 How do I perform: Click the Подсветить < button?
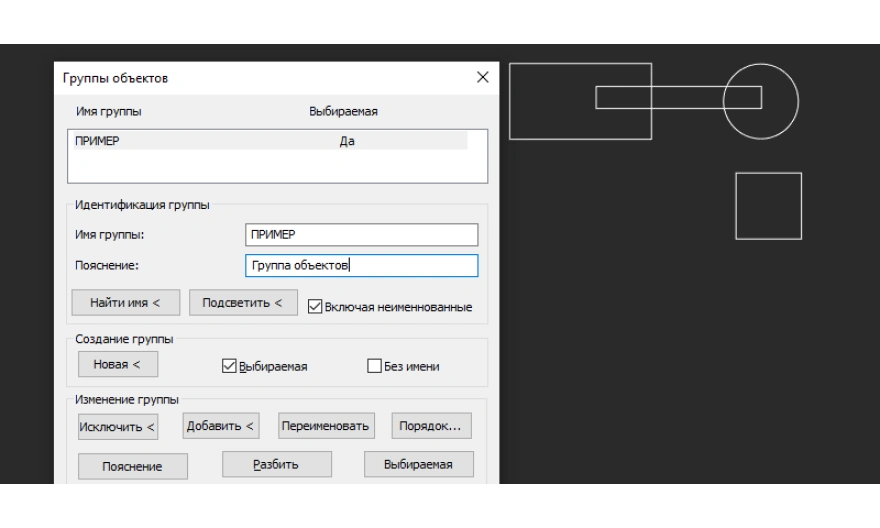(x=243, y=303)
